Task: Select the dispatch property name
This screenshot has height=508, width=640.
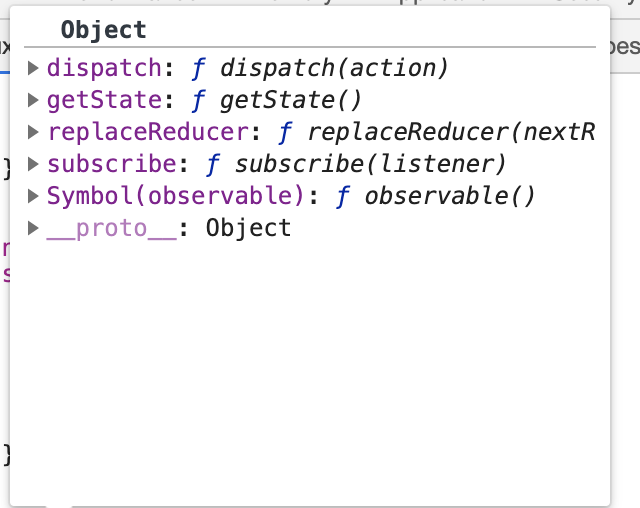Action: point(104,68)
